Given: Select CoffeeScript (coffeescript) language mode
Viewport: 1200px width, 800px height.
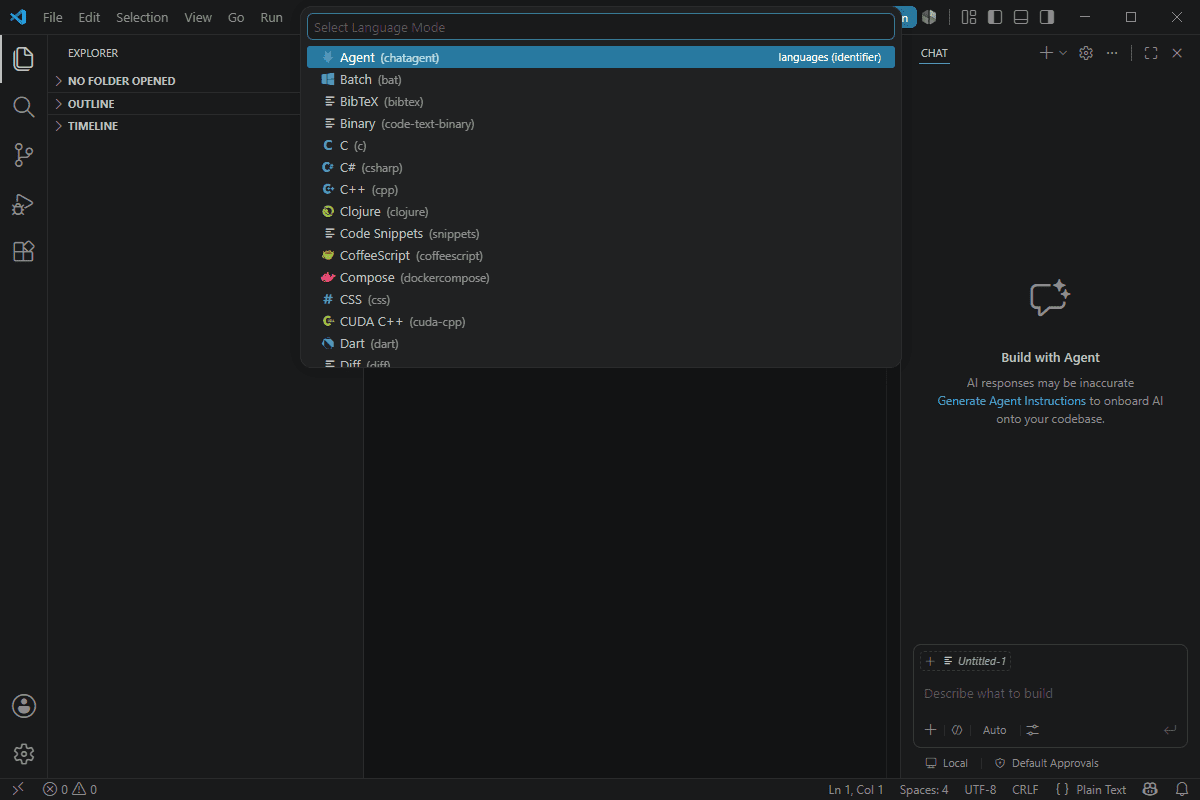Looking at the screenshot, I should (x=601, y=255).
